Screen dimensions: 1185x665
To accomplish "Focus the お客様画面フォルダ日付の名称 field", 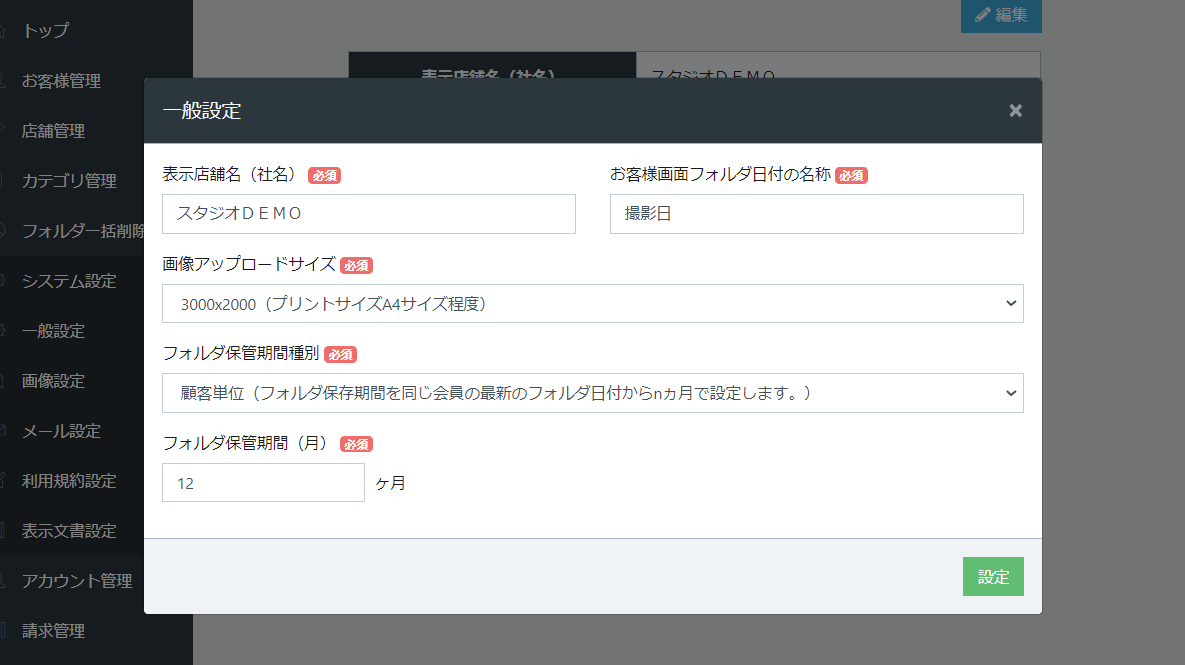I will click(x=816, y=214).
